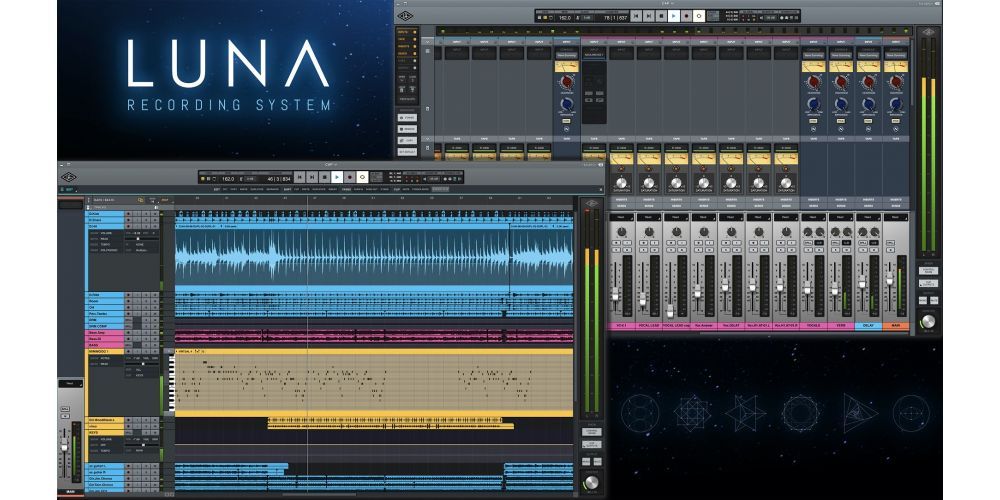Click the monitor level knob in mixer window

pos(928,321)
